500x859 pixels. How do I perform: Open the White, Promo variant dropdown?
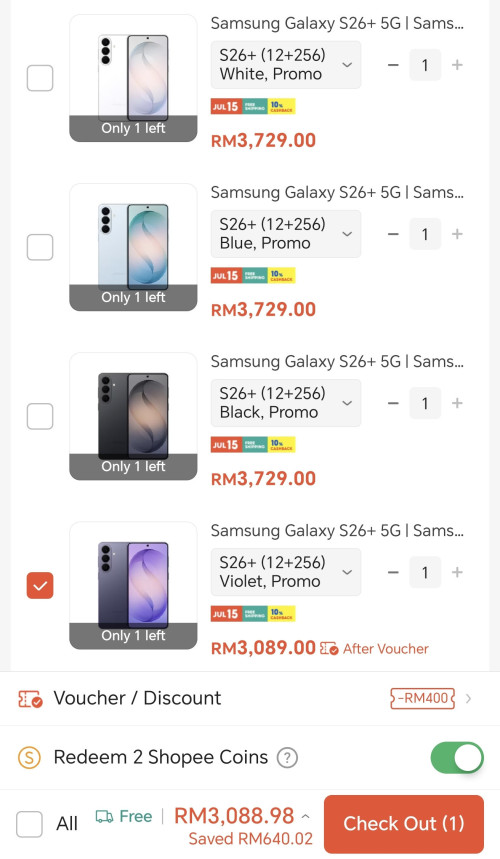click(286, 65)
